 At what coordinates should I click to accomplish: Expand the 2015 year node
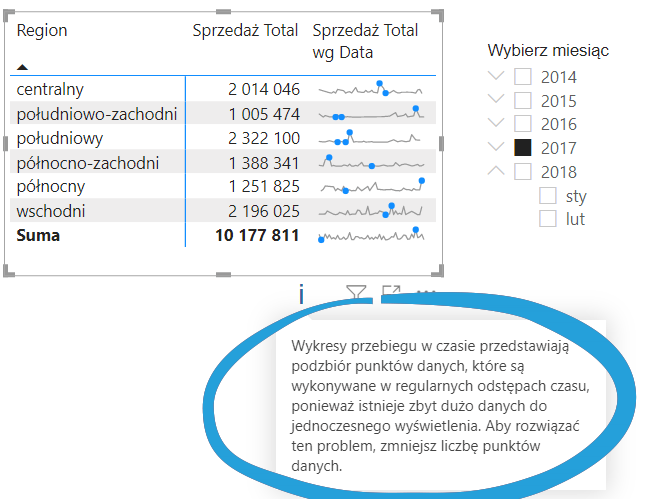[496, 101]
